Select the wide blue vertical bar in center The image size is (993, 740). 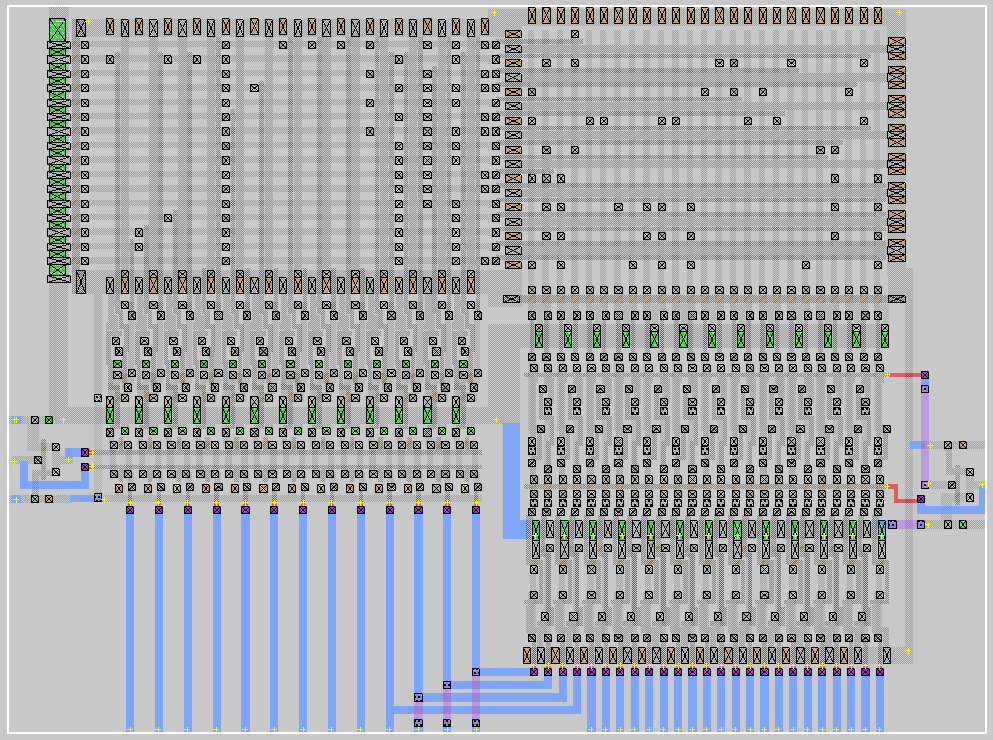(512, 480)
